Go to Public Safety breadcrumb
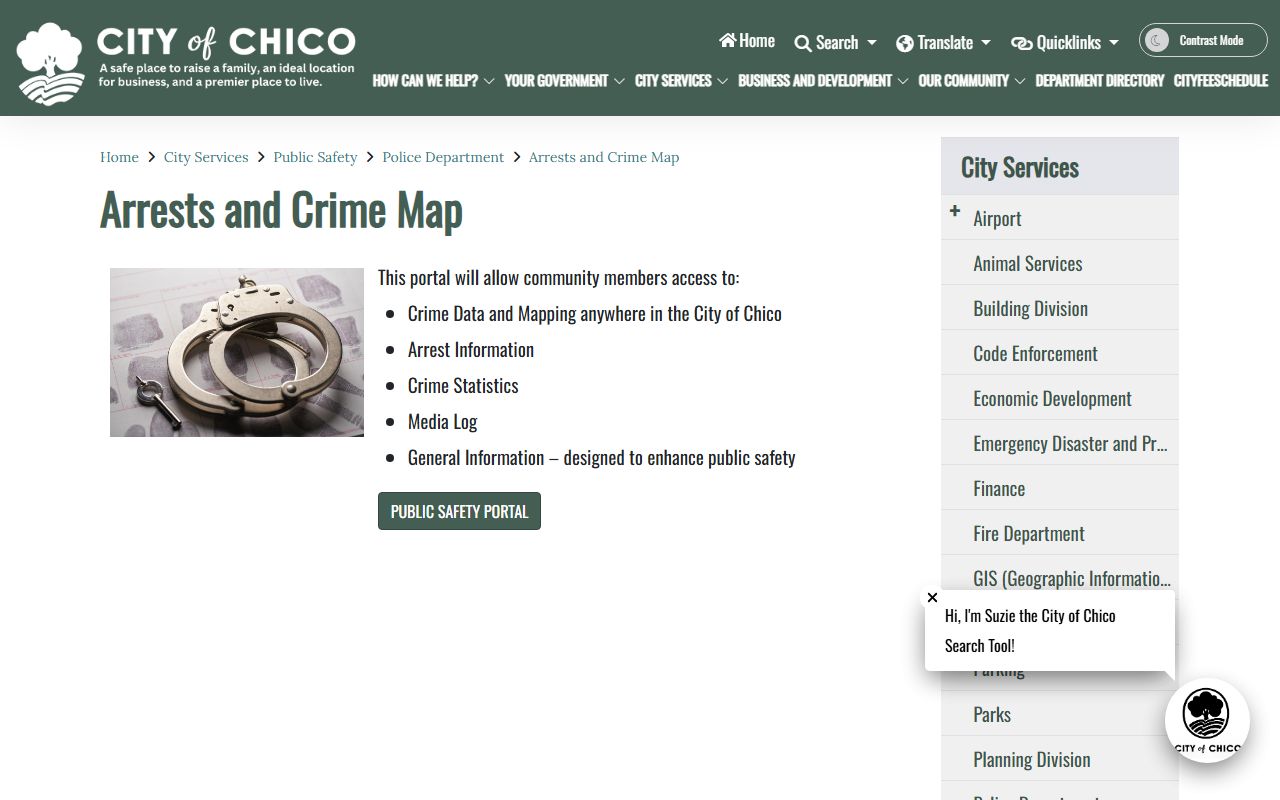The image size is (1280, 800). click(x=315, y=157)
